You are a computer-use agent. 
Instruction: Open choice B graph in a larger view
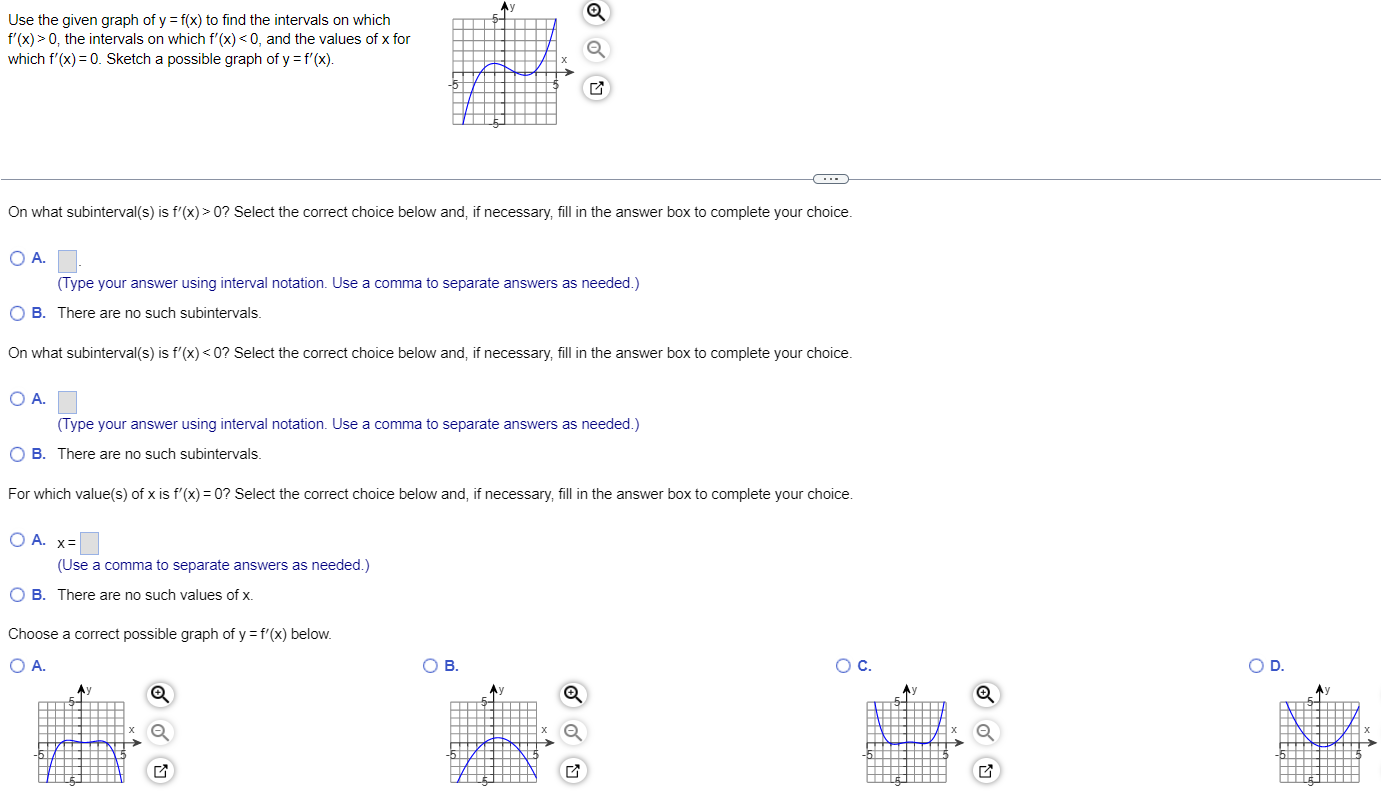(573, 770)
